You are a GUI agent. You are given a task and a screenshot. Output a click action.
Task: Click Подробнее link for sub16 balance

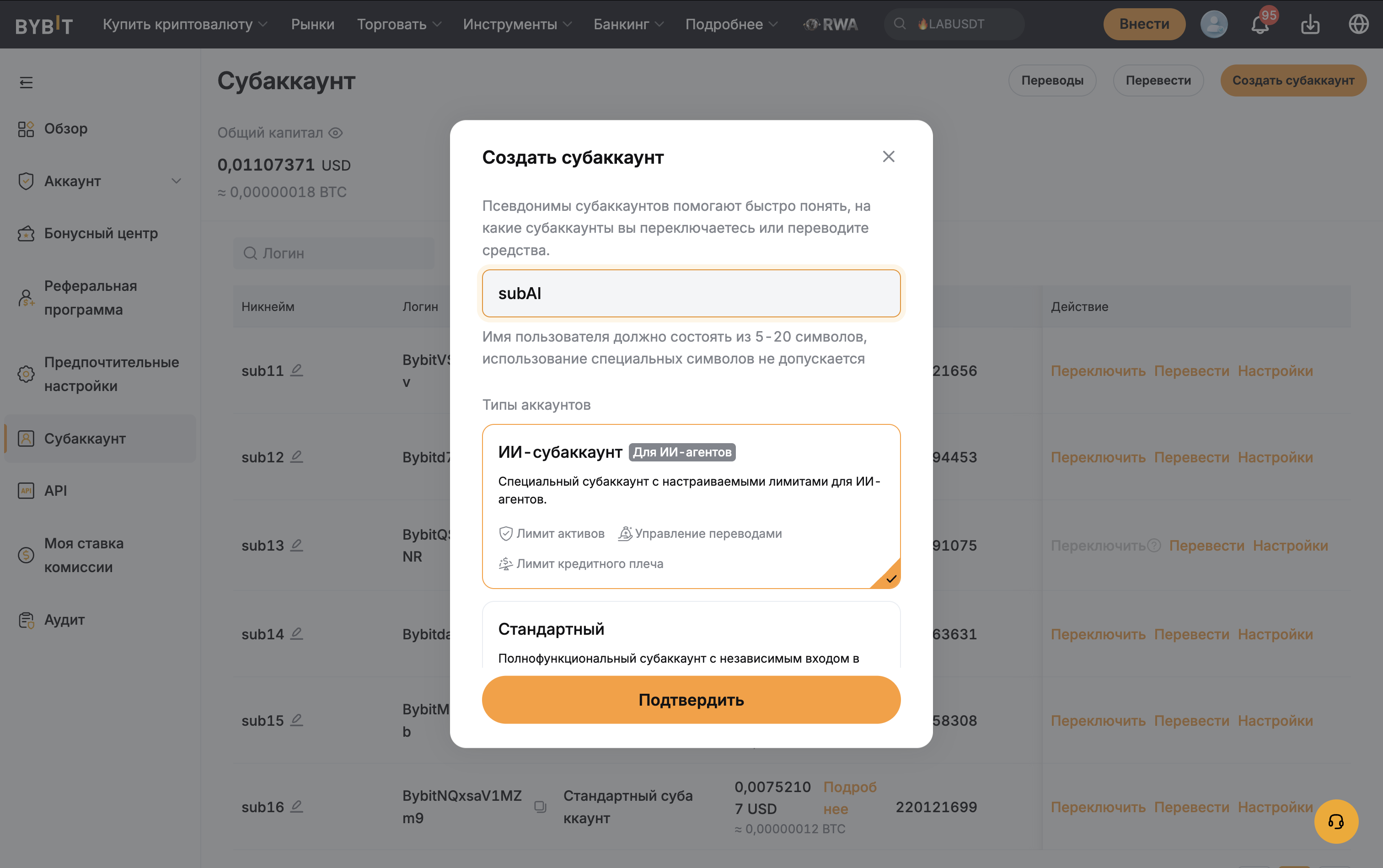pos(850,798)
